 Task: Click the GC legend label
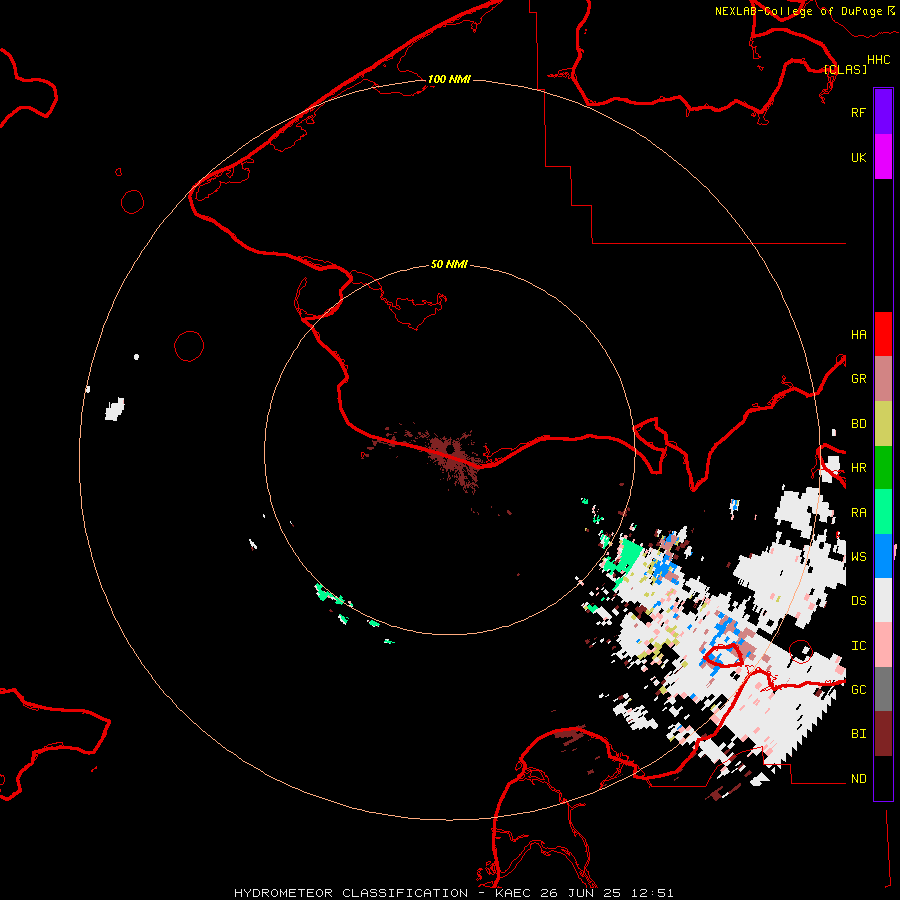click(858, 690)
